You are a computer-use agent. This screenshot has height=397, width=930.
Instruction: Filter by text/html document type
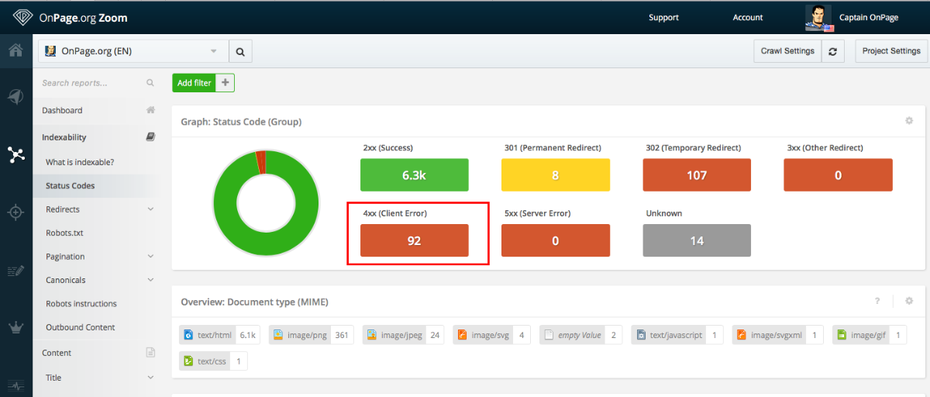pos(219,335)
